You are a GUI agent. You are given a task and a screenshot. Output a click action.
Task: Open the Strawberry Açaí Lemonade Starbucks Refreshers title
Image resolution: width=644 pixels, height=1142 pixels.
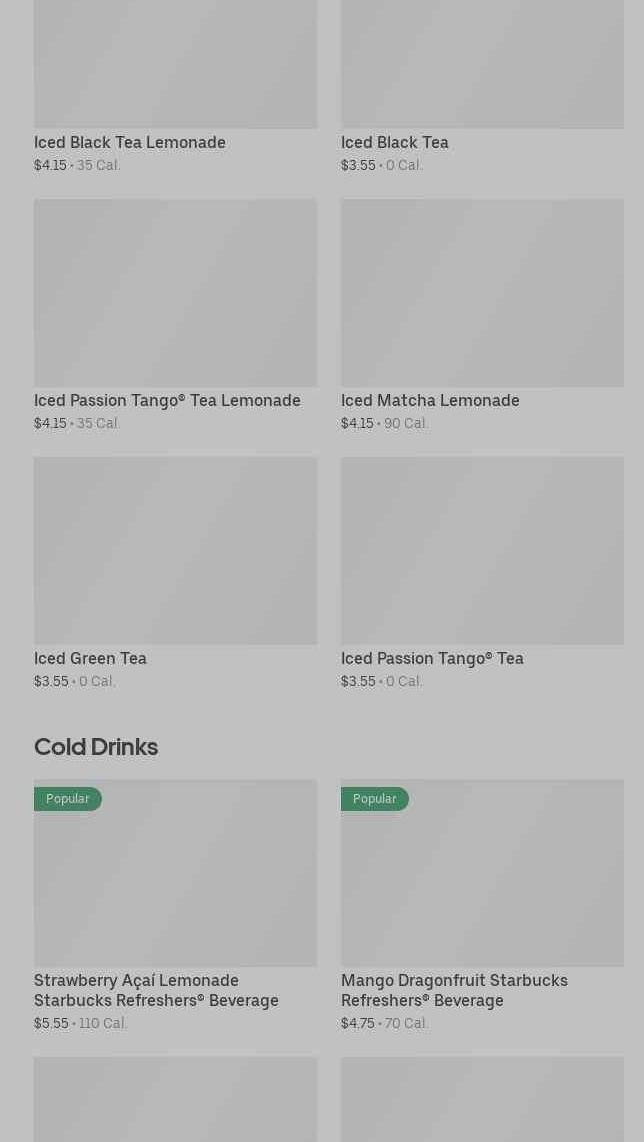pos(156,991)
